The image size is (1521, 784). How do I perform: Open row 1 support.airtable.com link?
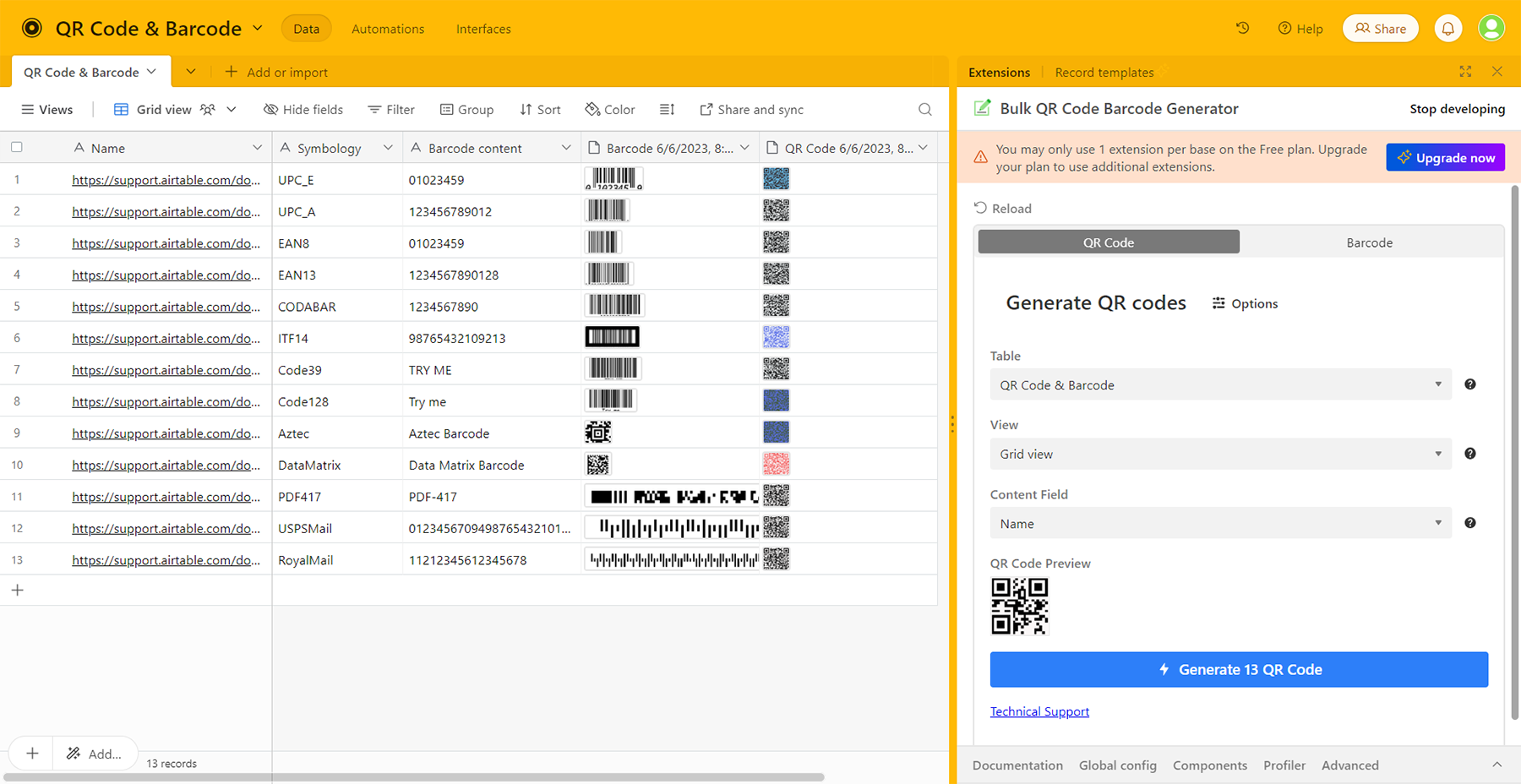coord(166,179)
